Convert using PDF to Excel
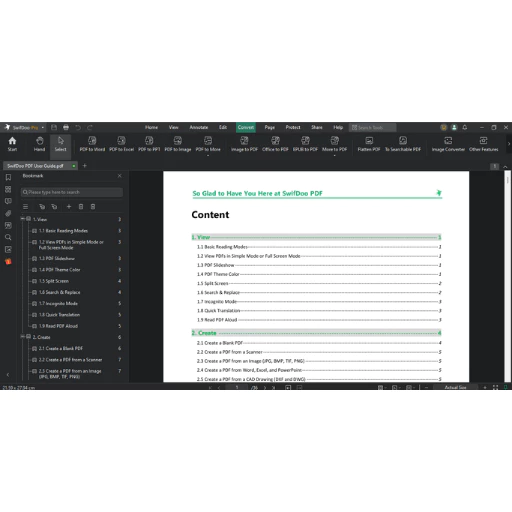Viewport: 512px width, 512px height. coord(121,144)
